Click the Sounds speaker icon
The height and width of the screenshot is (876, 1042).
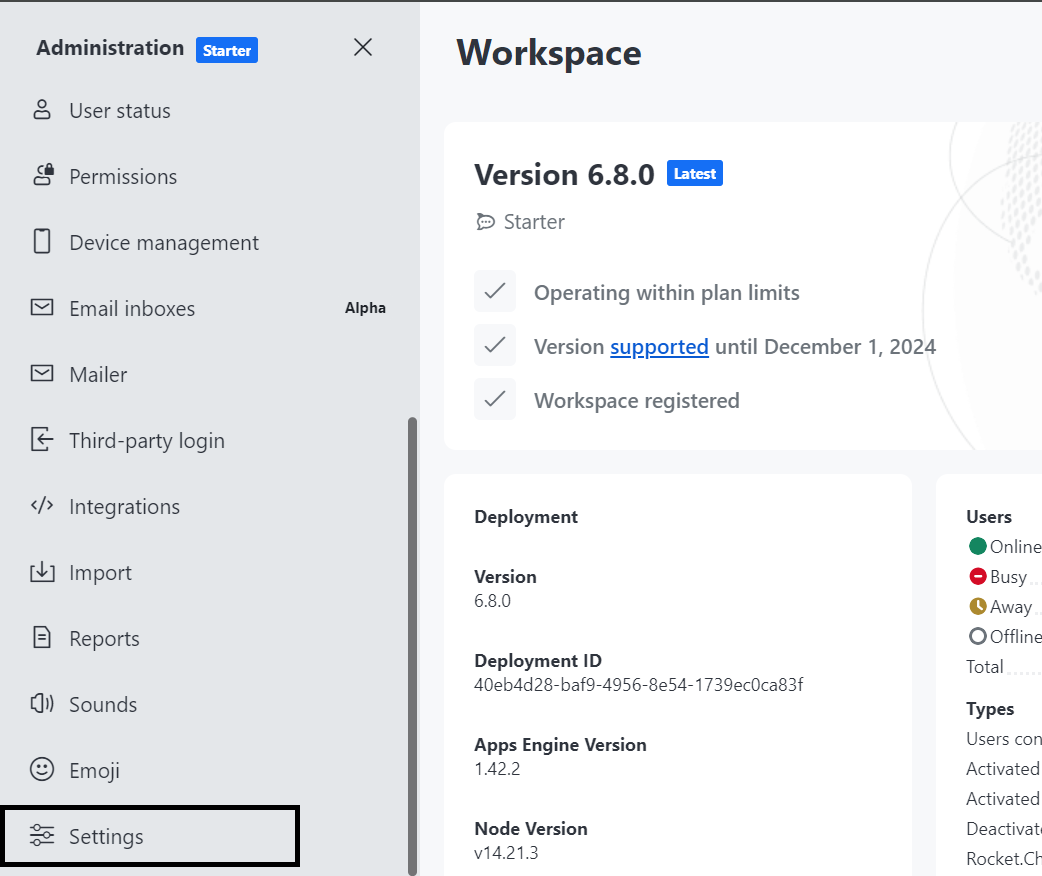click(x=42, y=703)
